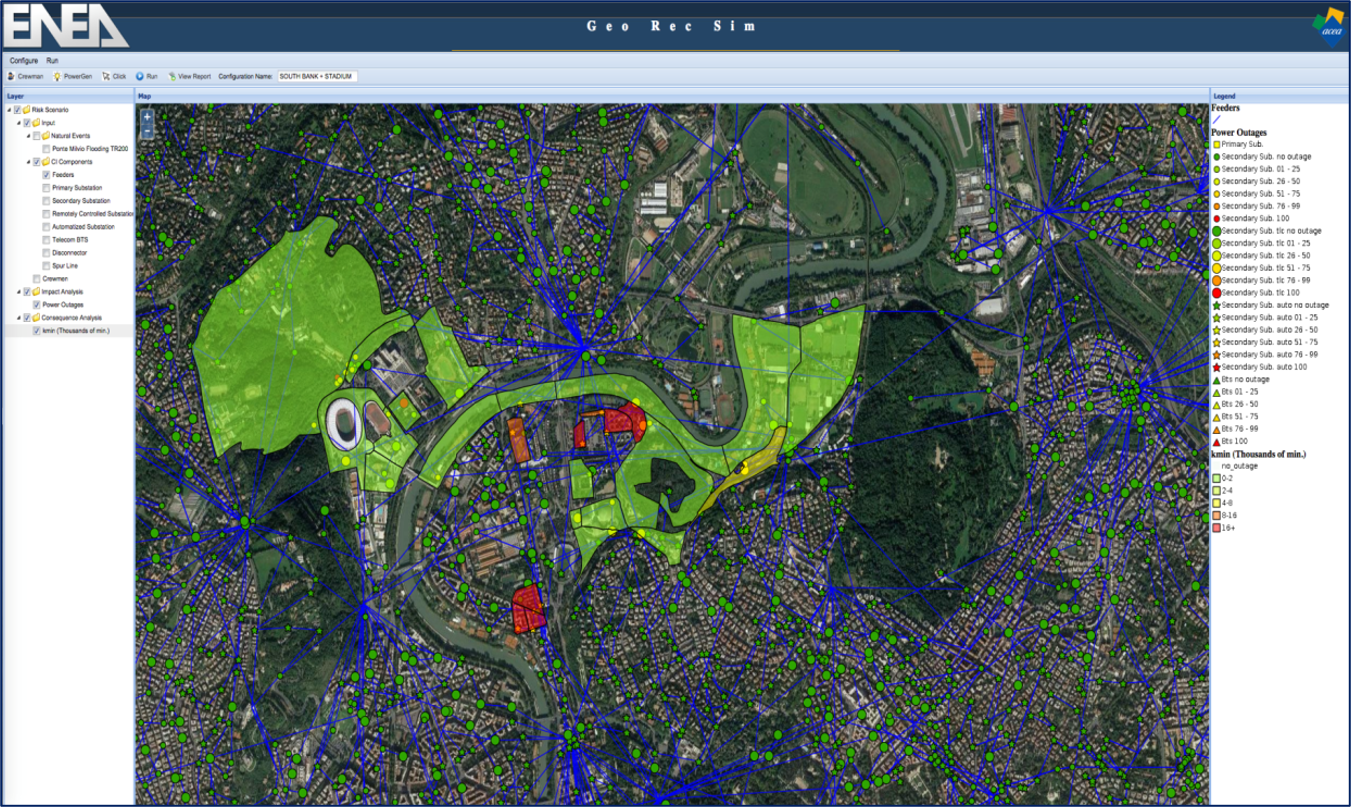Click the Impact Analysis folder icon
Viewport: 1351px width, 807px height.
pos(36,292)
